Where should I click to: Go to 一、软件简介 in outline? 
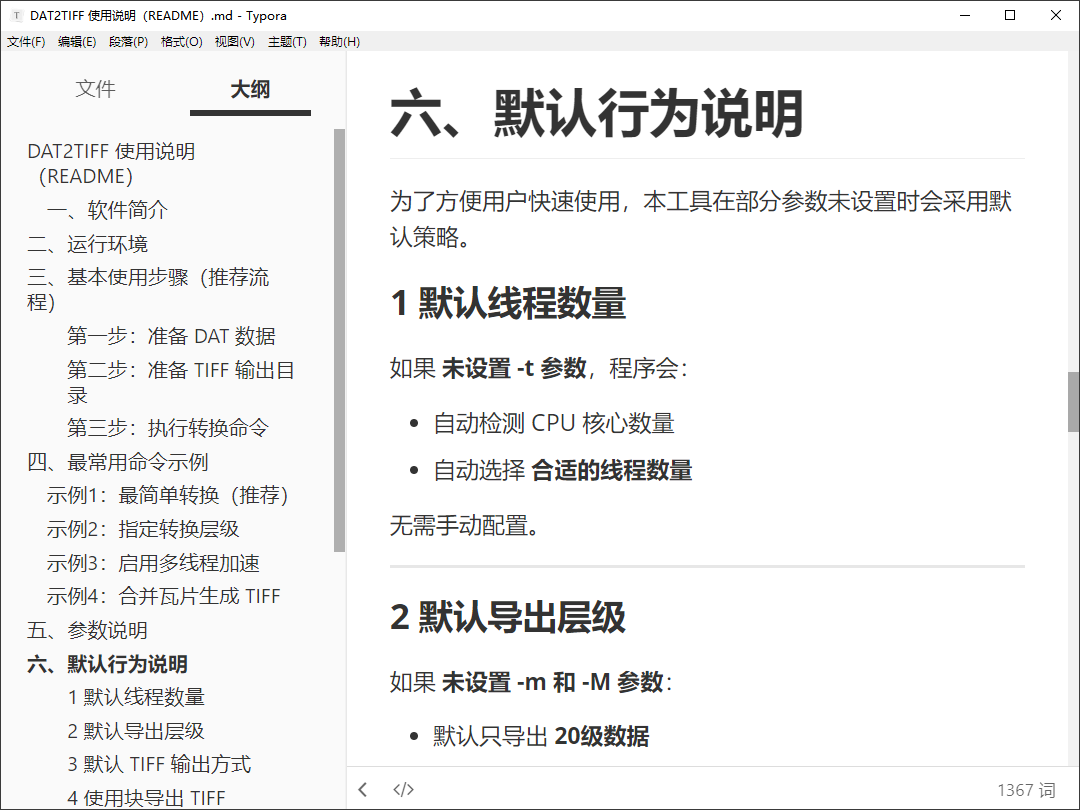[x=107, y=210]
